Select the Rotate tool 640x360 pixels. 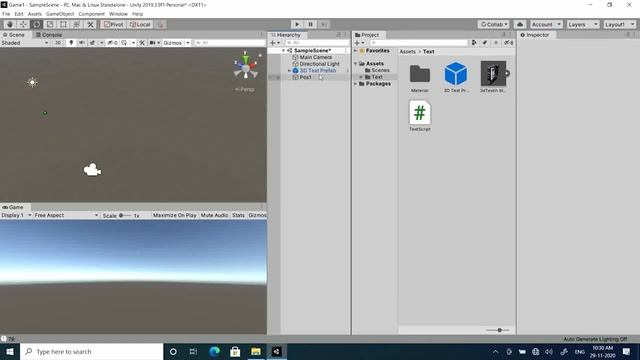point(37,24)
